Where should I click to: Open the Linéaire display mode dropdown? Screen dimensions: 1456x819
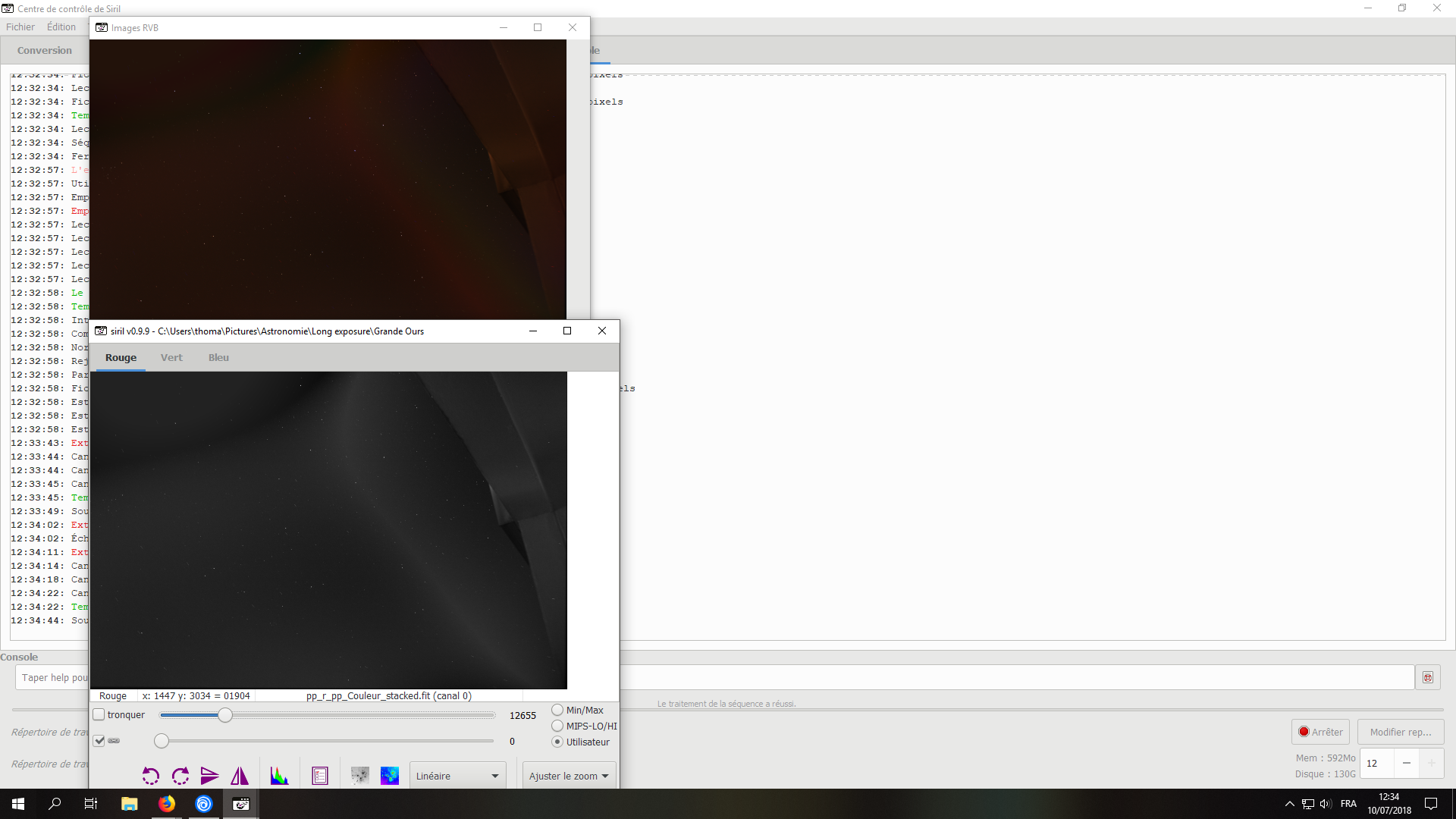pos(457,776)
